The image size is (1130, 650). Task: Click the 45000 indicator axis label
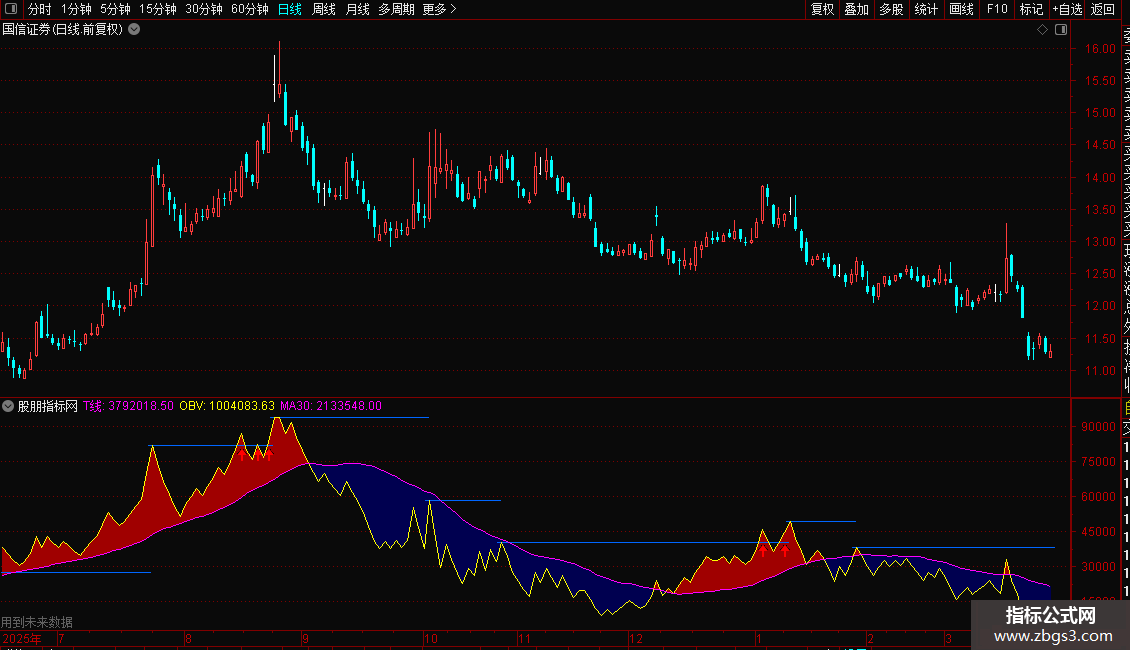(x=1098, y=532)
